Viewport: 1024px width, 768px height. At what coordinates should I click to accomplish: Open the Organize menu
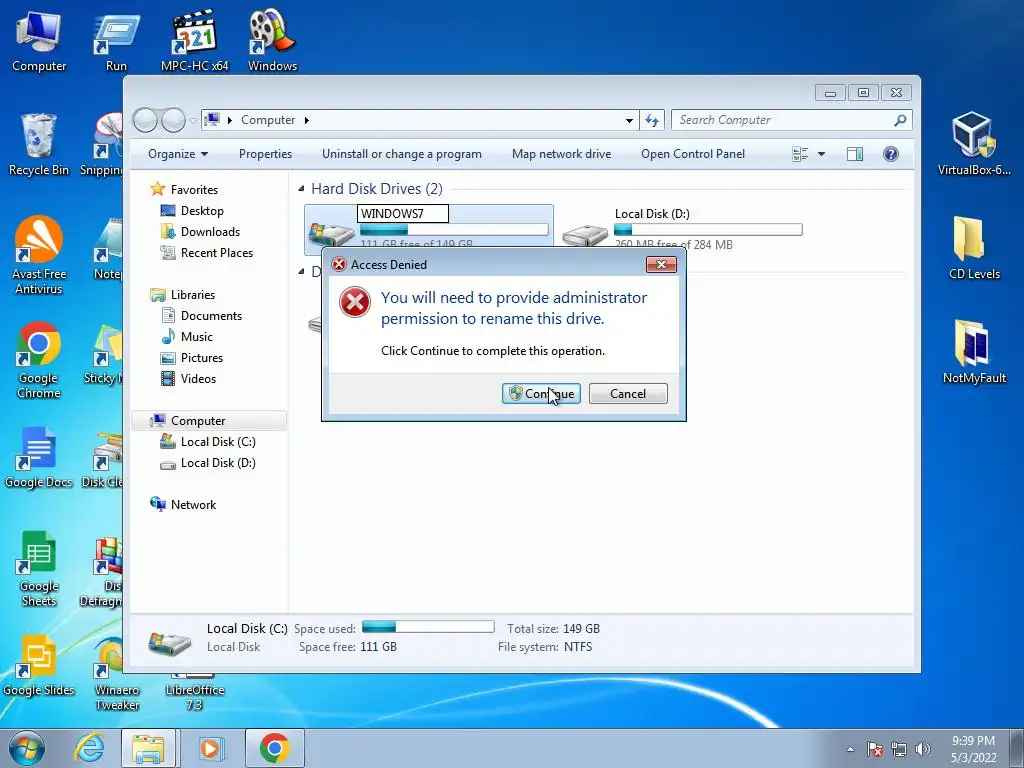coord(178,154)
